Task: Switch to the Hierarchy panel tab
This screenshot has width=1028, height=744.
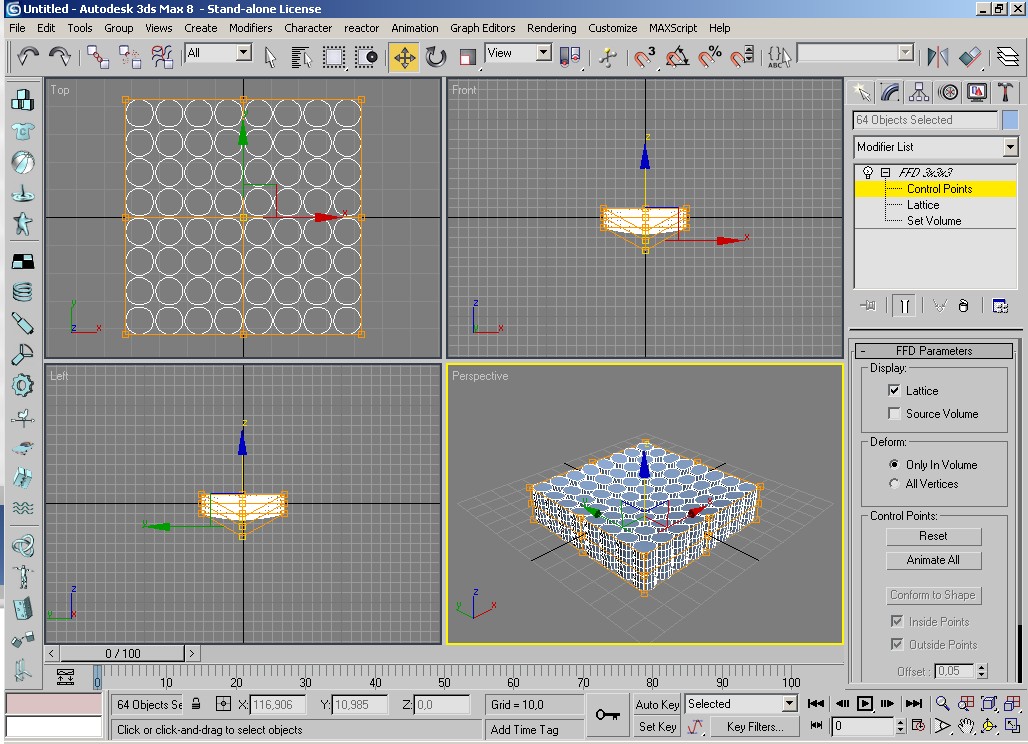Action: tap(919, 92)
